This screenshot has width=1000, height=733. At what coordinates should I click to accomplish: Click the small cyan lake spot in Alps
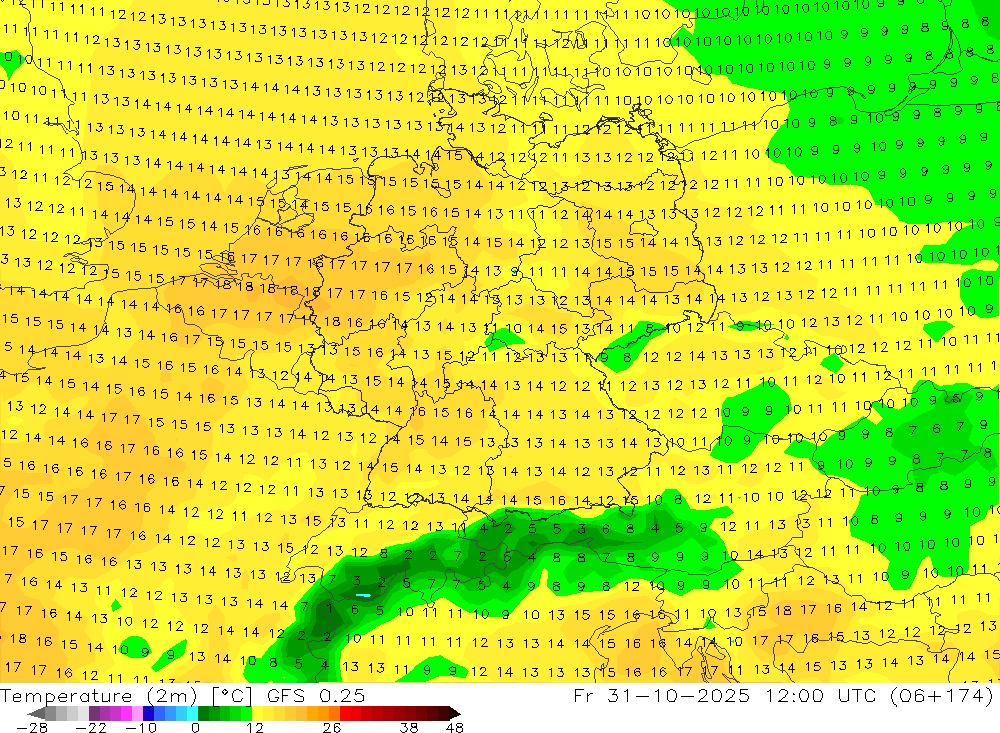362,595
